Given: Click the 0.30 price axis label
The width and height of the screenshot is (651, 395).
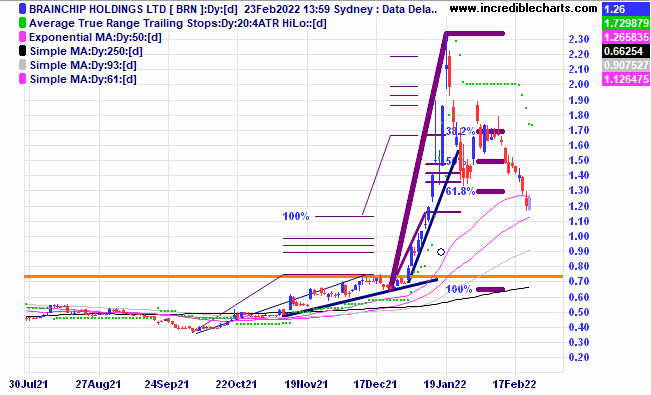Looking at the screenshot, I should pyautogui.click(x=579, y=342).
